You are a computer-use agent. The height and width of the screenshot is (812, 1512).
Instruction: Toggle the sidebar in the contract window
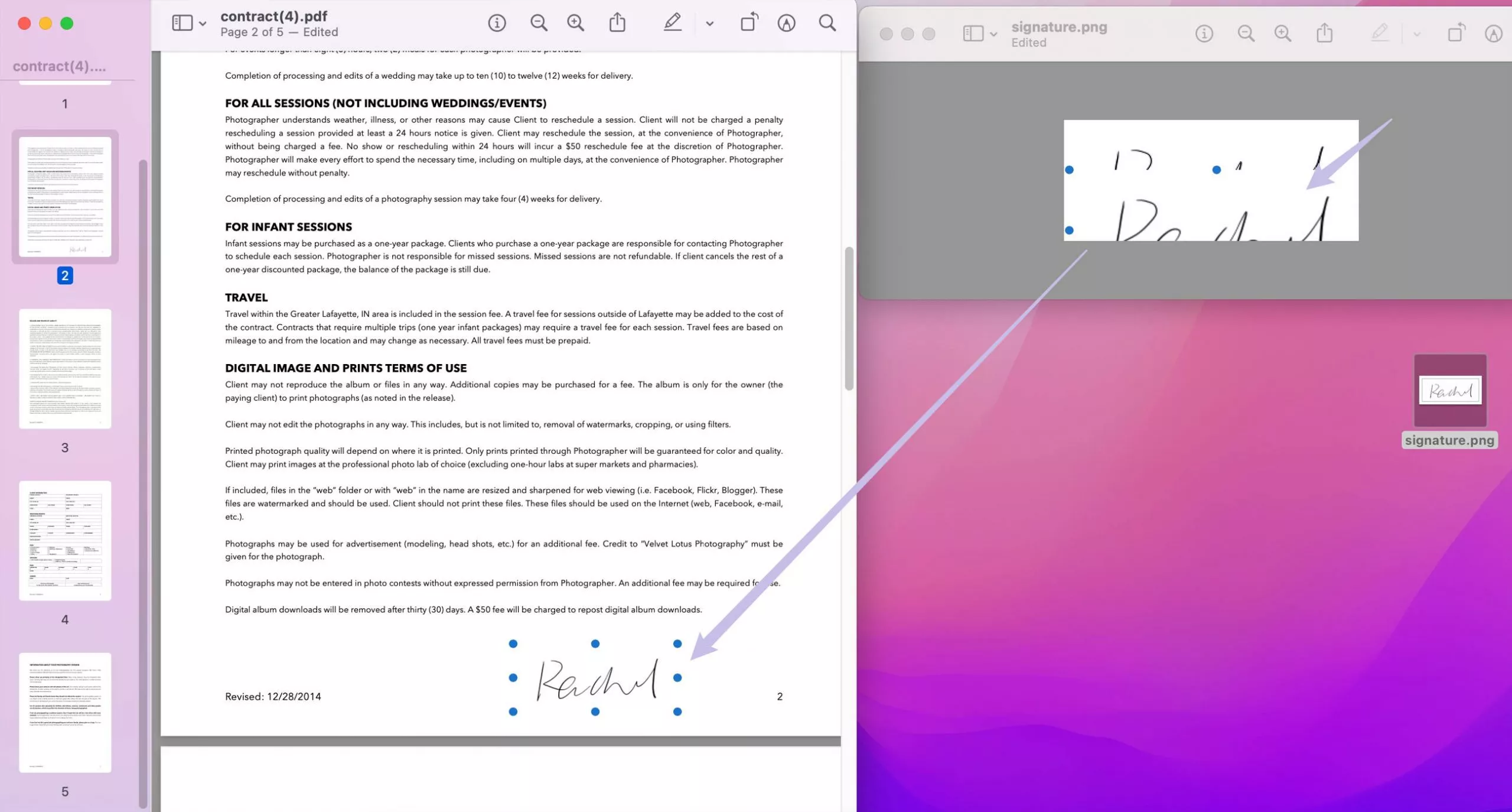[181, 22]
